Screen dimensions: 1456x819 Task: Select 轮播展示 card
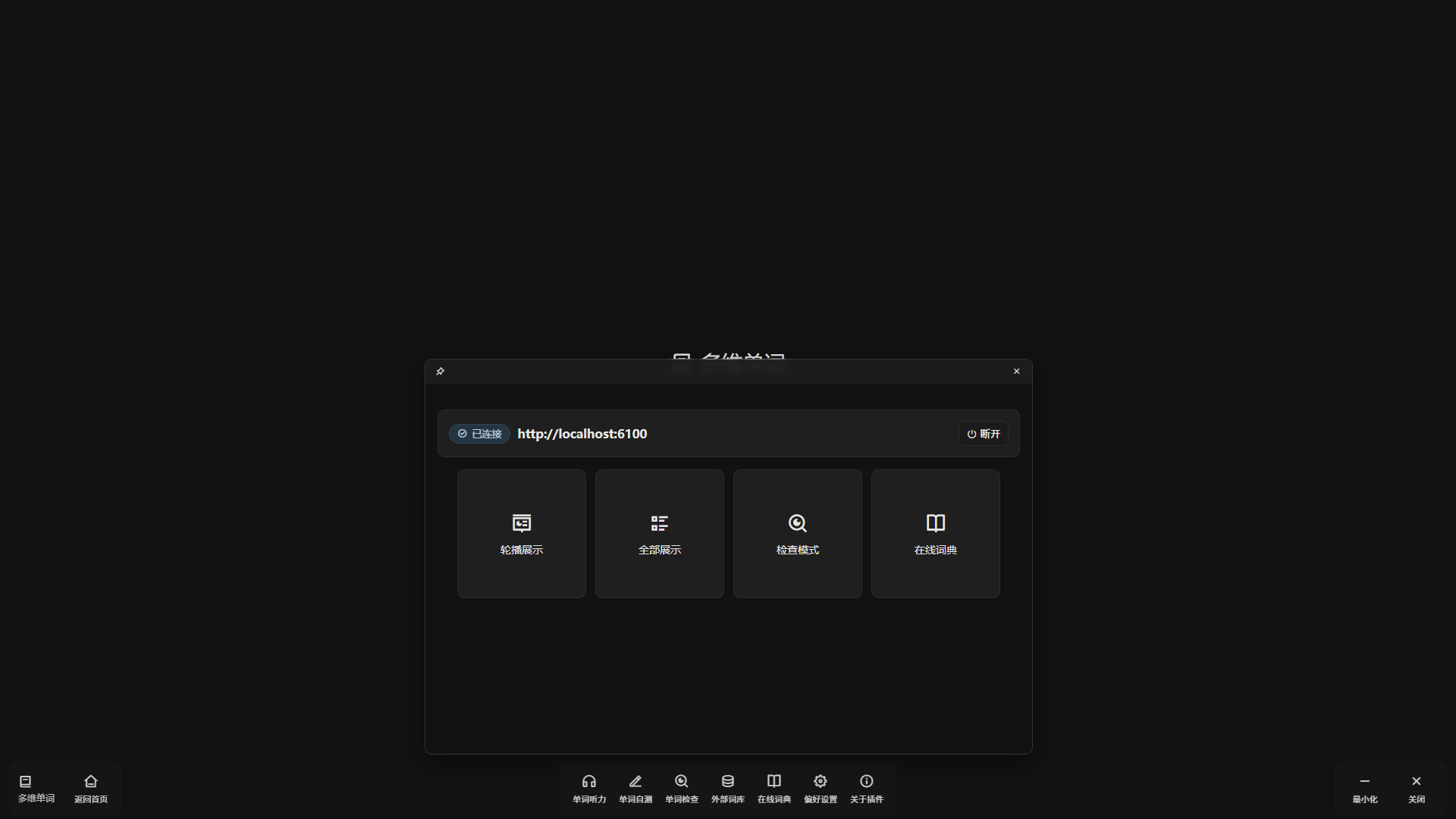pos(522,534)
